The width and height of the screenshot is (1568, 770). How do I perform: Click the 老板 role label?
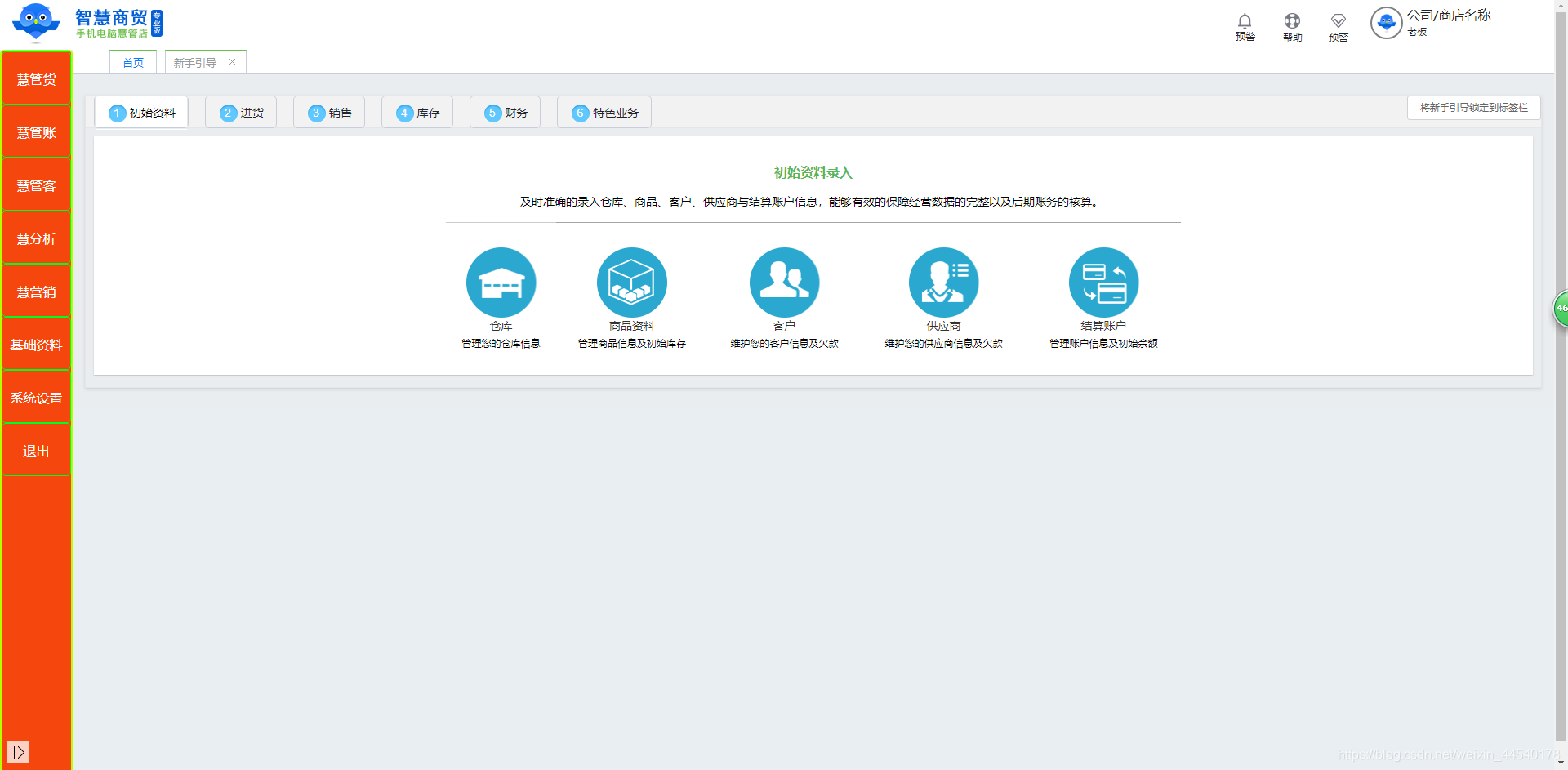pos(1417,32)
